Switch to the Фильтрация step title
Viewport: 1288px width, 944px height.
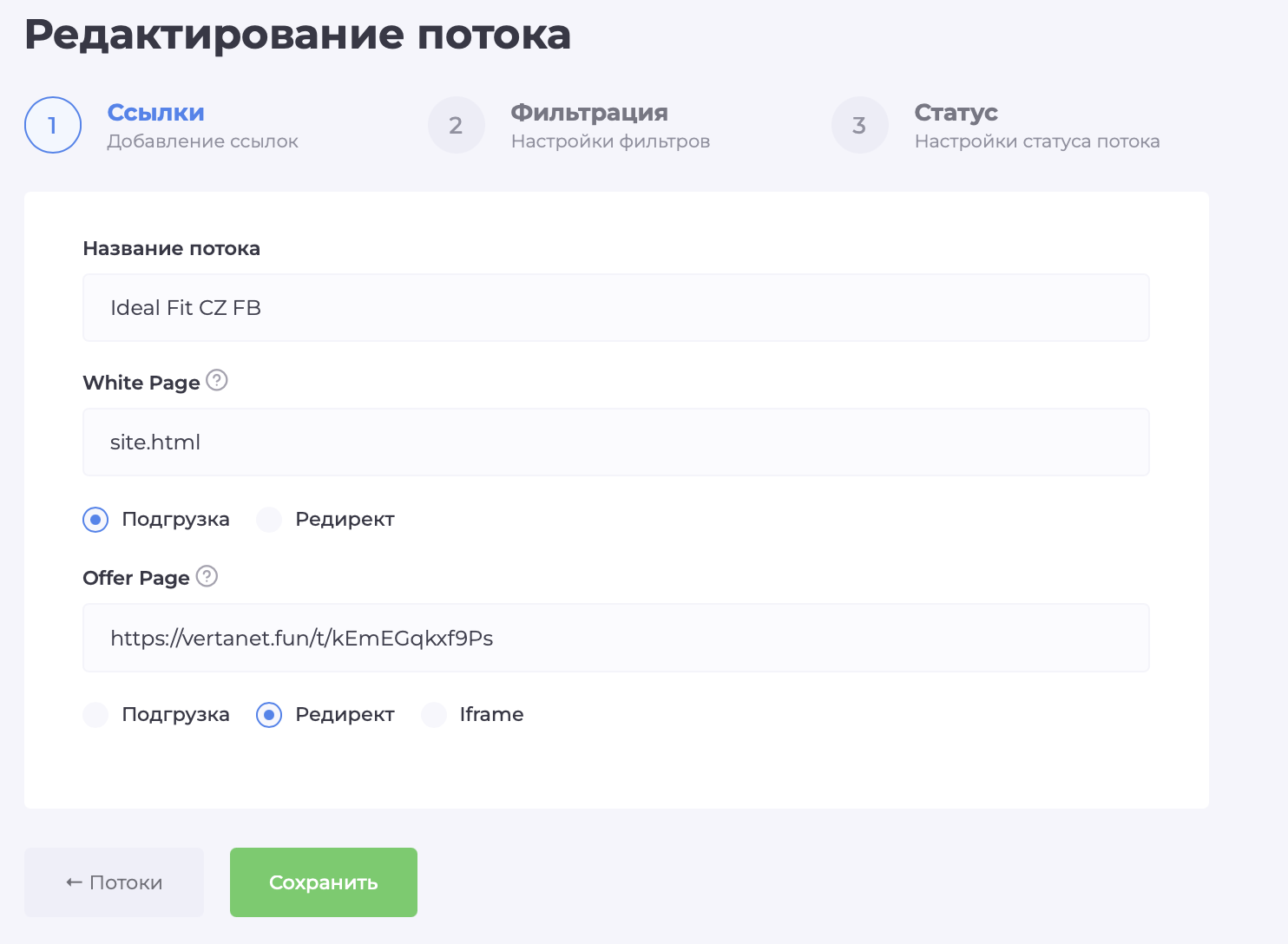click(589, 113)
